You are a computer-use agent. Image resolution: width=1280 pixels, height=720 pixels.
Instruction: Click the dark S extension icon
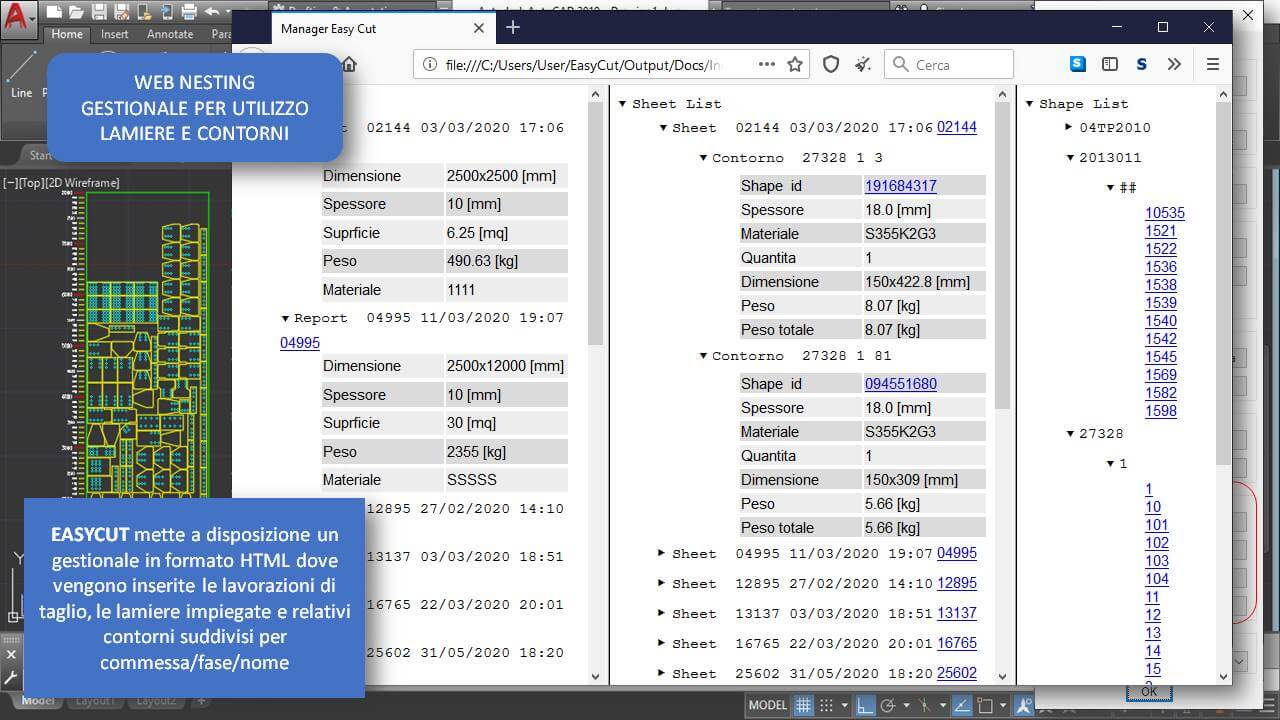[x=1141, y=64]
